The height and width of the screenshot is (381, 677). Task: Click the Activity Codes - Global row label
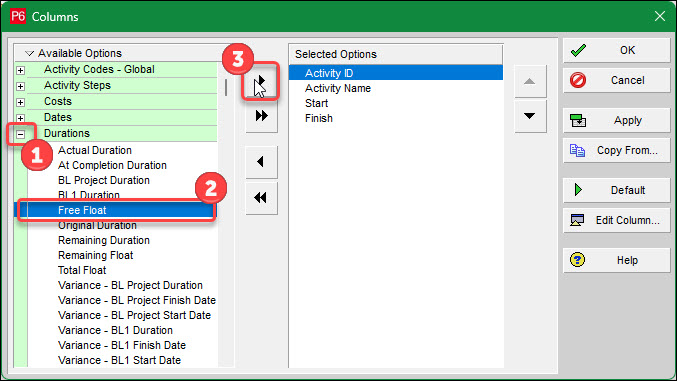99,70
